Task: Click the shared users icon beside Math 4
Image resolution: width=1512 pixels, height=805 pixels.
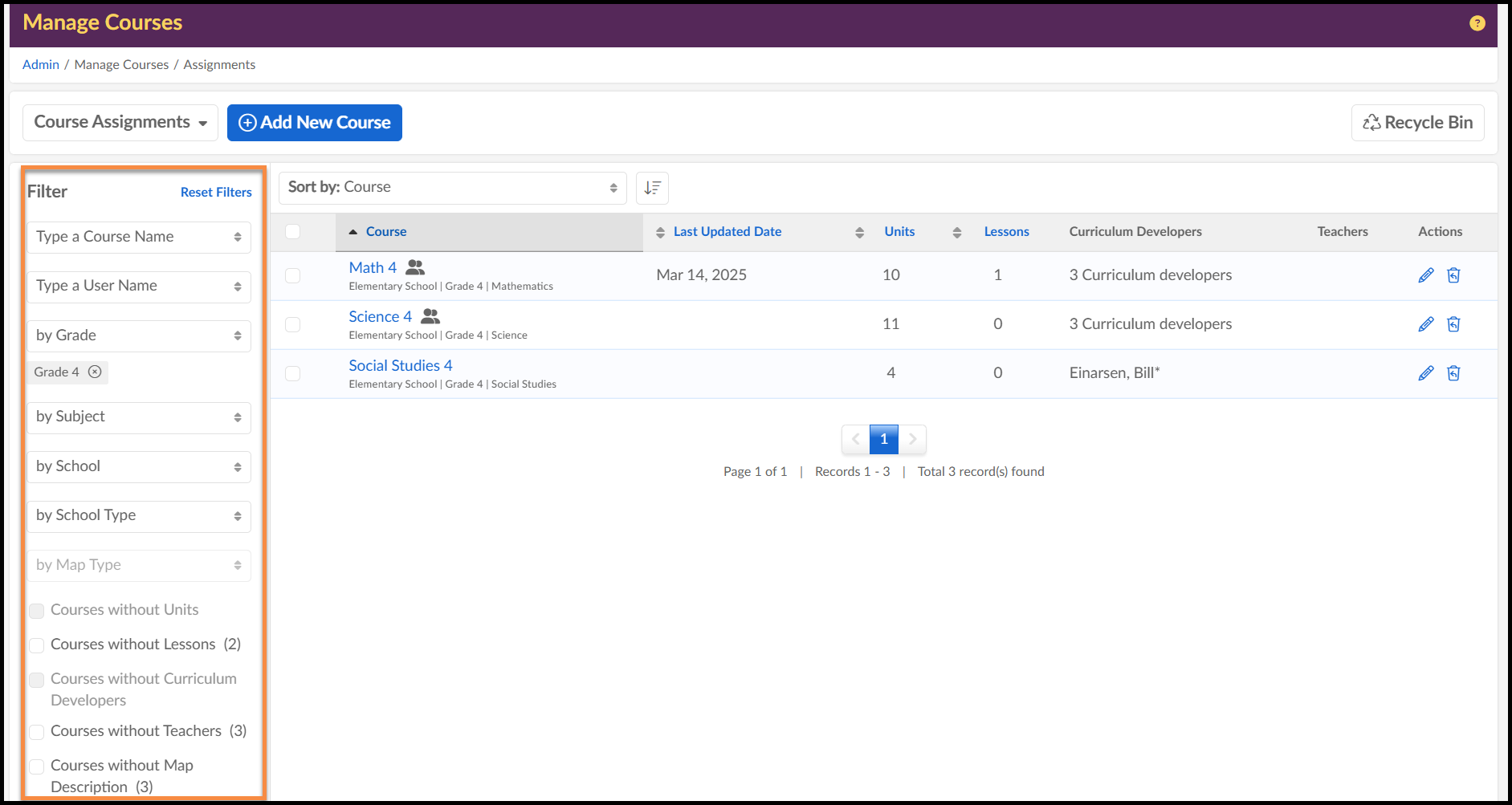Action: tap(415, 267)
